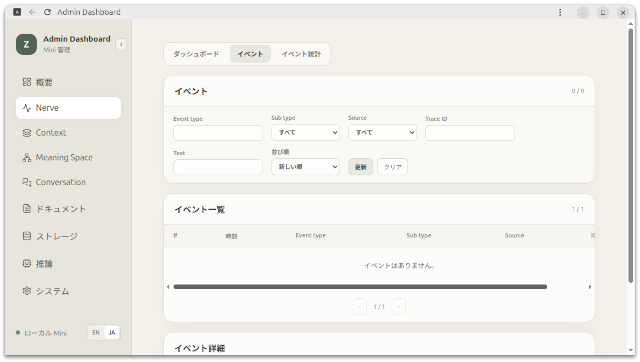Collapse the sidebar with the chevron button

(x=121, y=44)
